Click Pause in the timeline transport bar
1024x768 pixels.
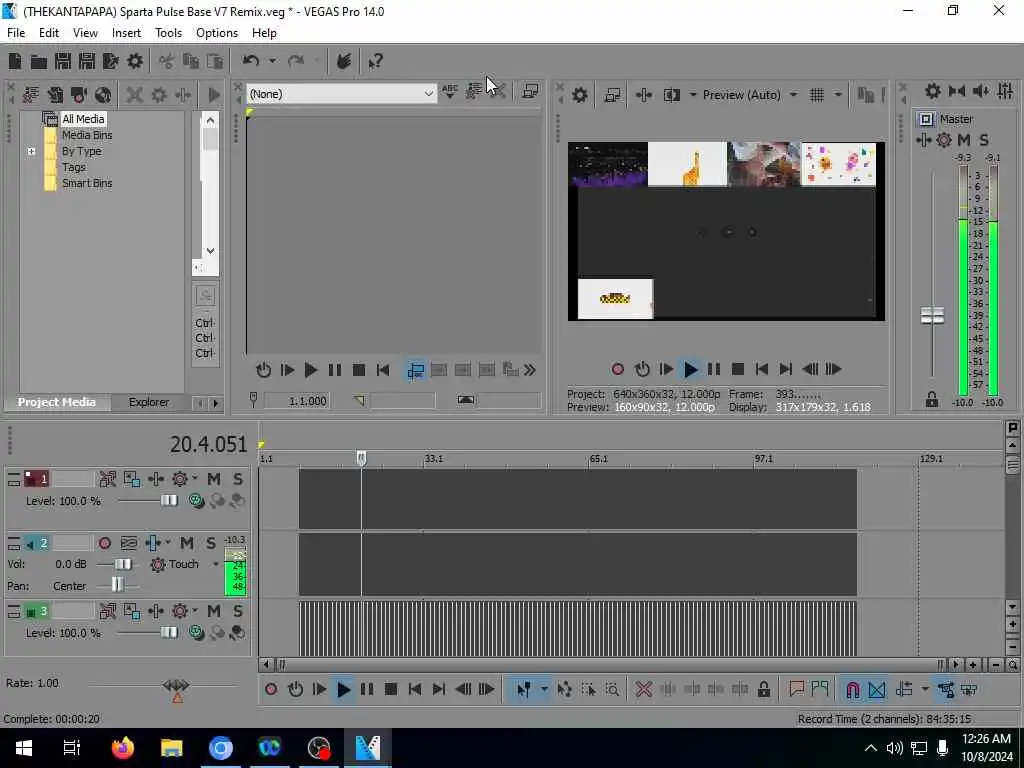(367, 689)
